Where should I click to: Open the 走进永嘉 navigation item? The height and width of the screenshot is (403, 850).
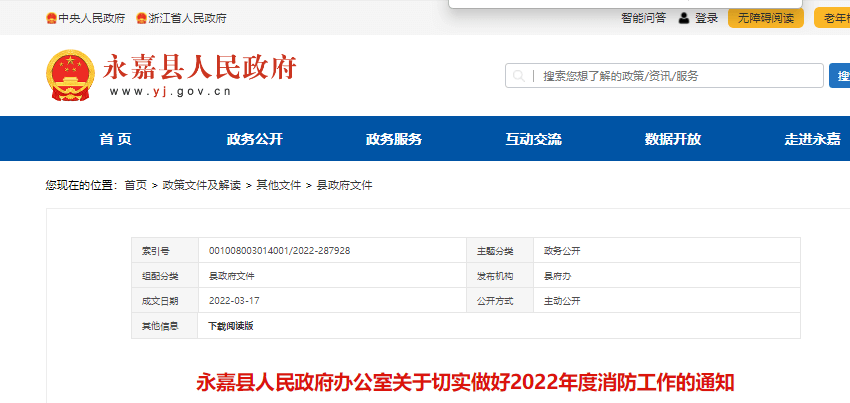pos(812,139)
